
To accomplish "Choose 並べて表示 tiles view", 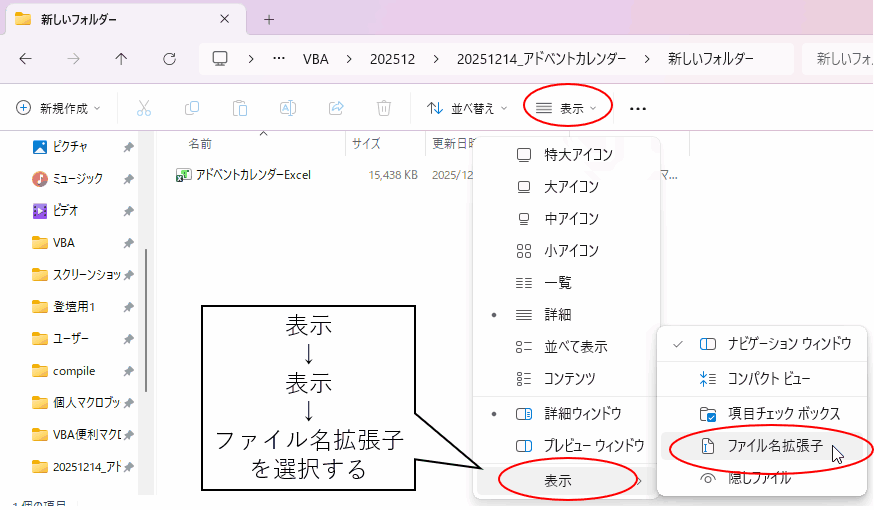I will coord(566,347).
